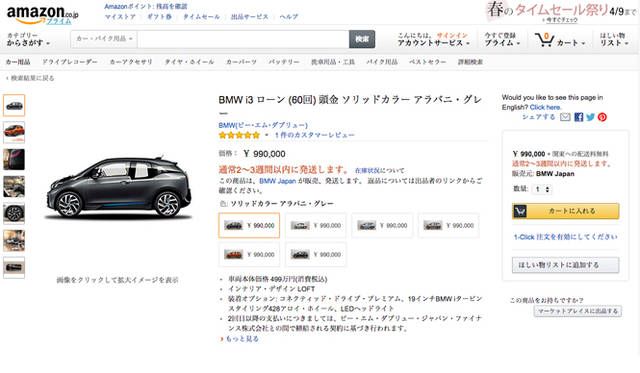Pick the last color variant in second row
The height and width of the screenshot is (373, 640).
[x=316, y=255]
